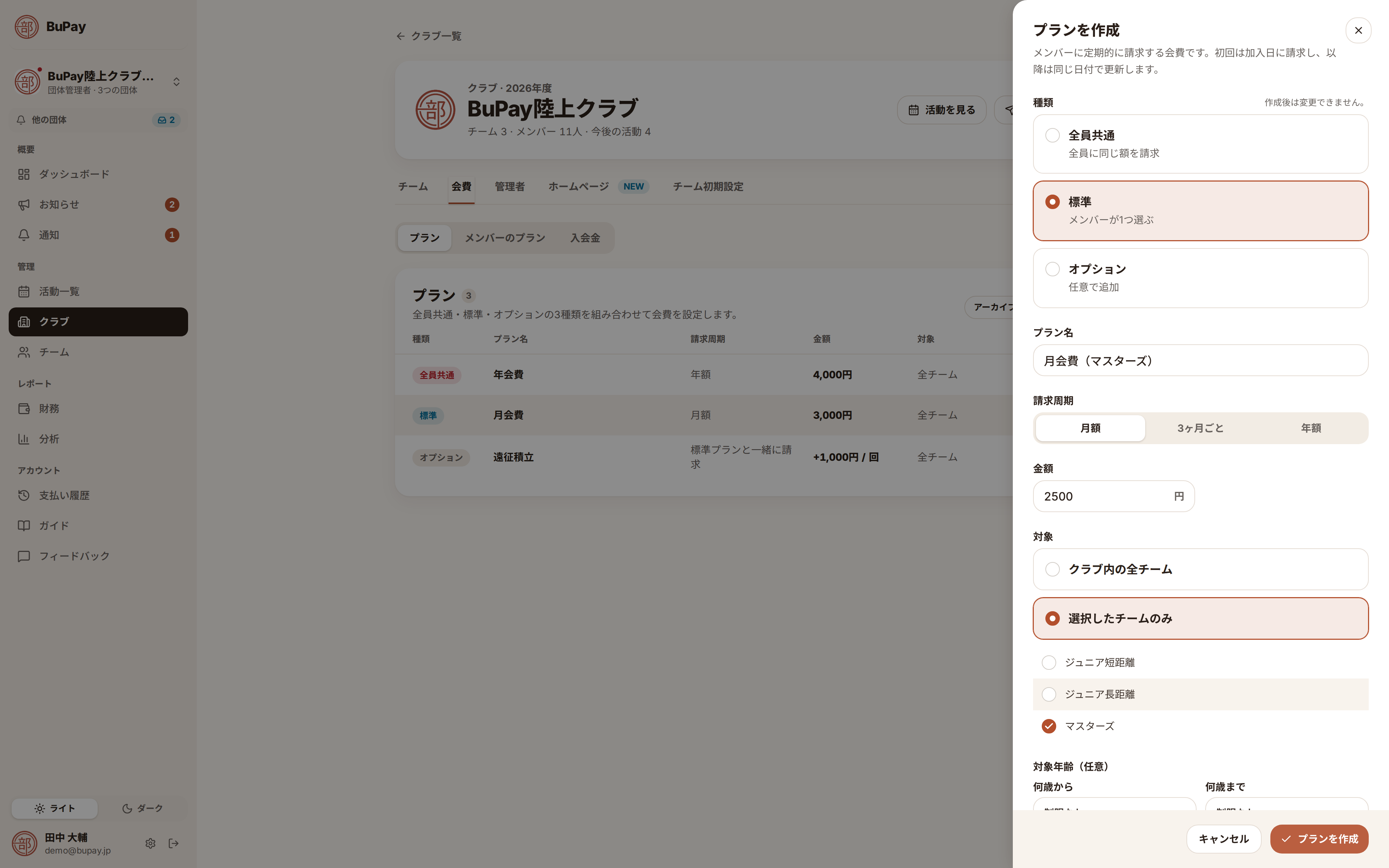This screenshot has width=1389, height=868.
Task: Close the プランを作成 panel with X
Action: [x=1358, y=30]
